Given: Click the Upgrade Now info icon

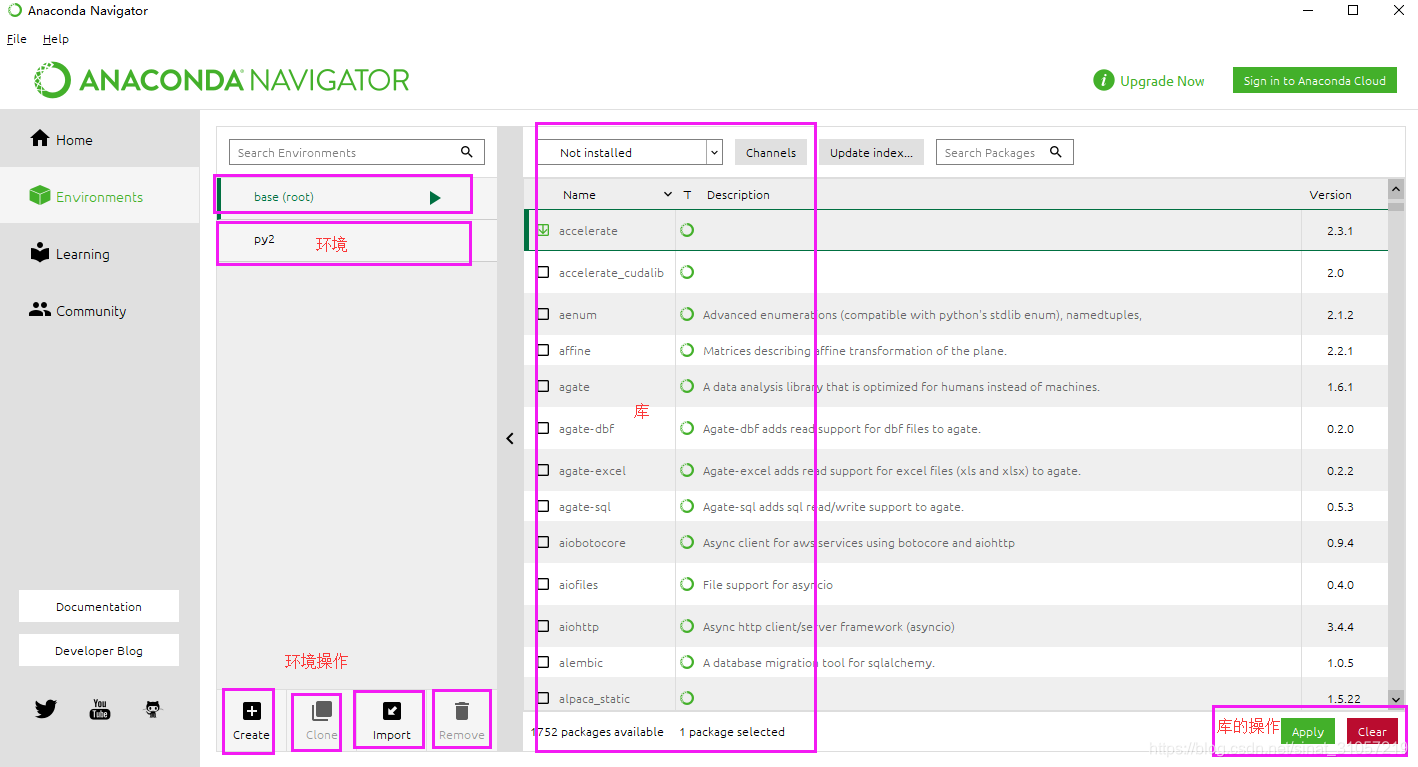Looking at the screenshot, I should [x=1104, y=81].
